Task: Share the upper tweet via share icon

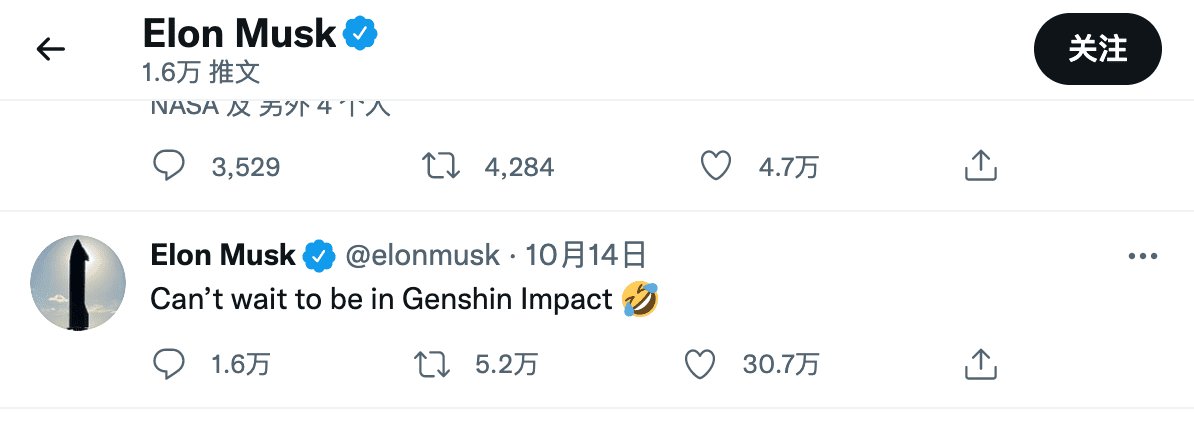Action: [980, 165]
